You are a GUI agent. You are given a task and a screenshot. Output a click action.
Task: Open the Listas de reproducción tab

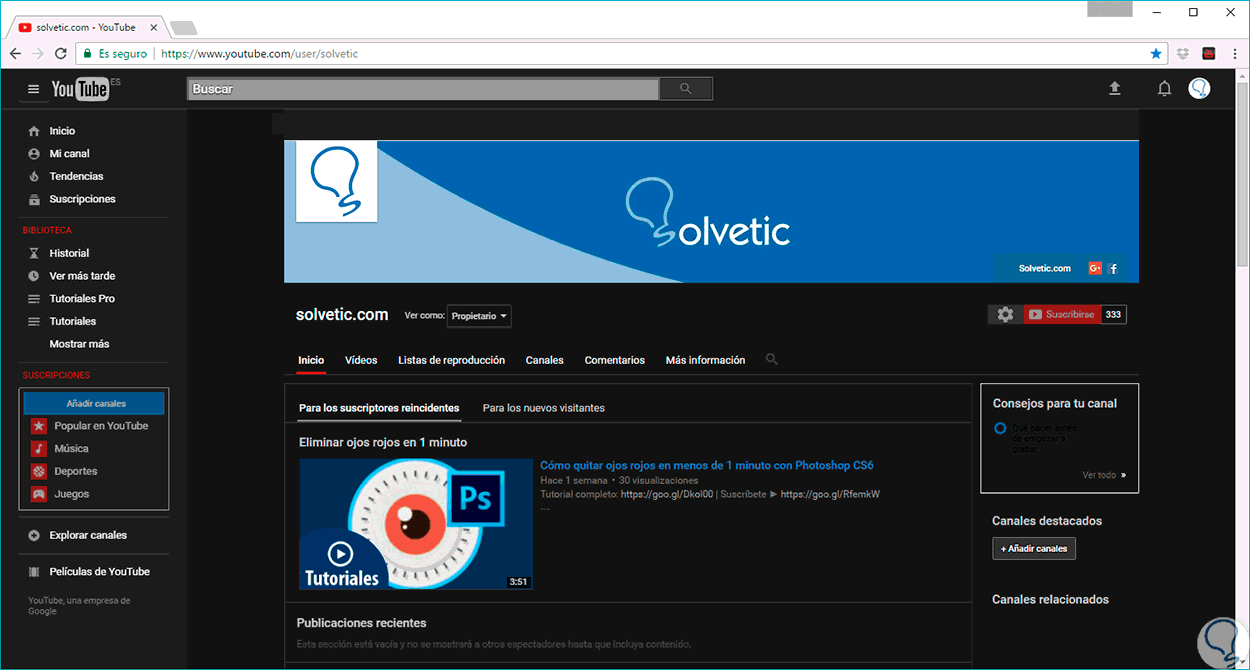451,360
